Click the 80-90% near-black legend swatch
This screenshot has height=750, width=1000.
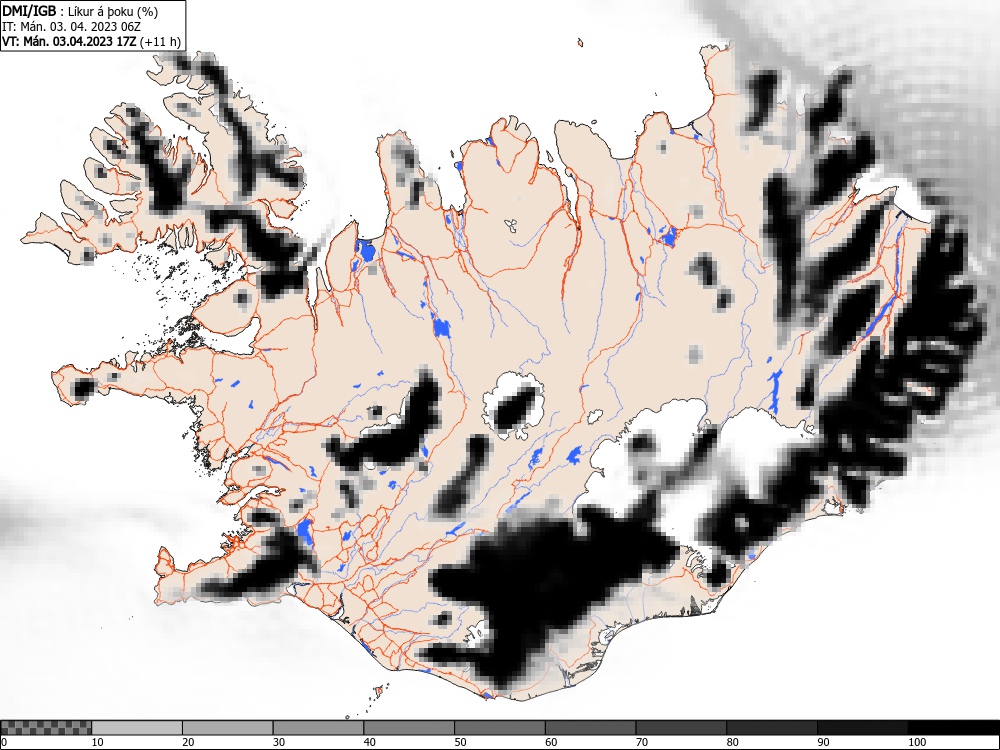(x=772, y=728)
